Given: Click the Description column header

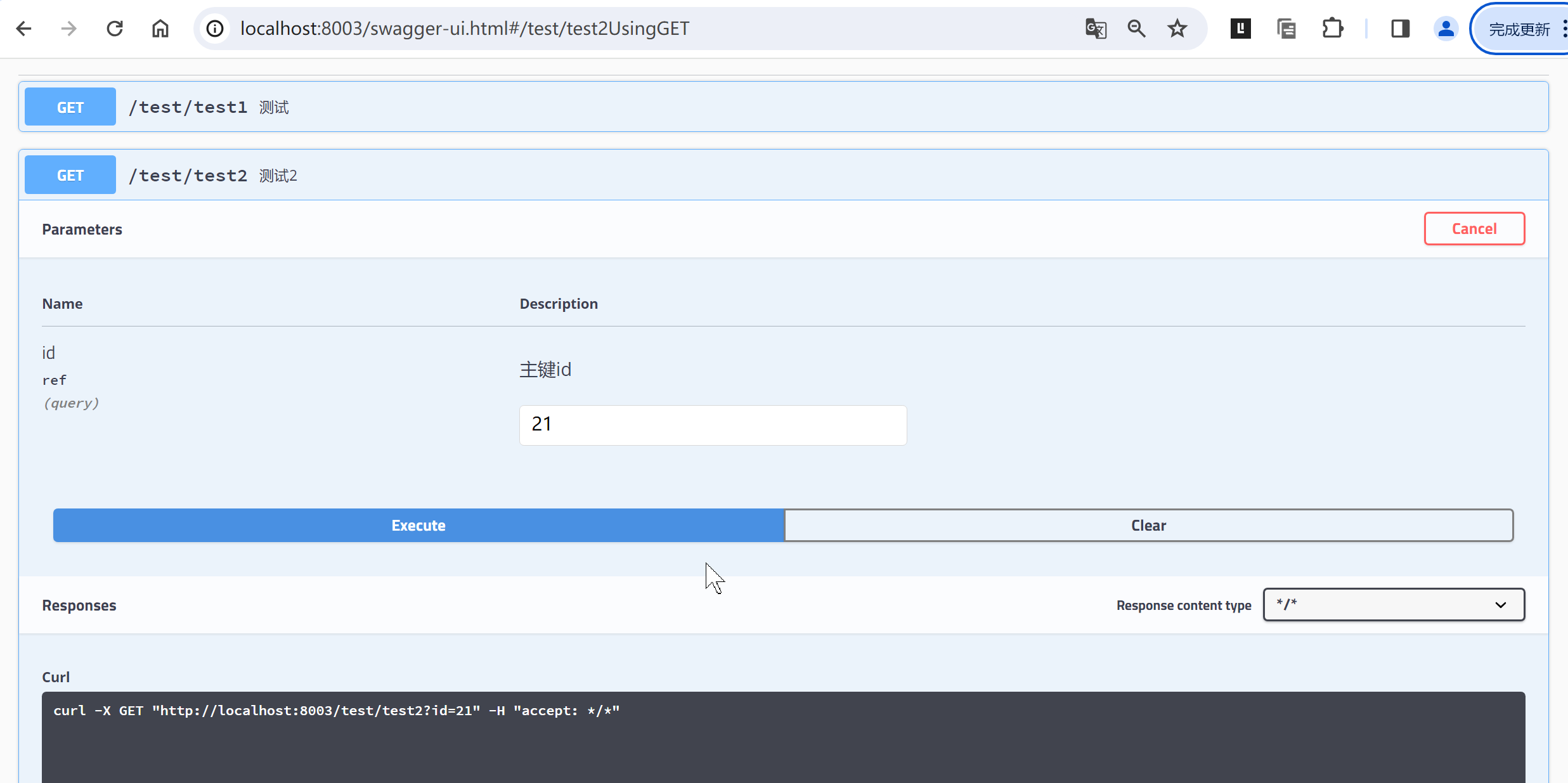Looking at the screenshot, I should pos(559,304).
